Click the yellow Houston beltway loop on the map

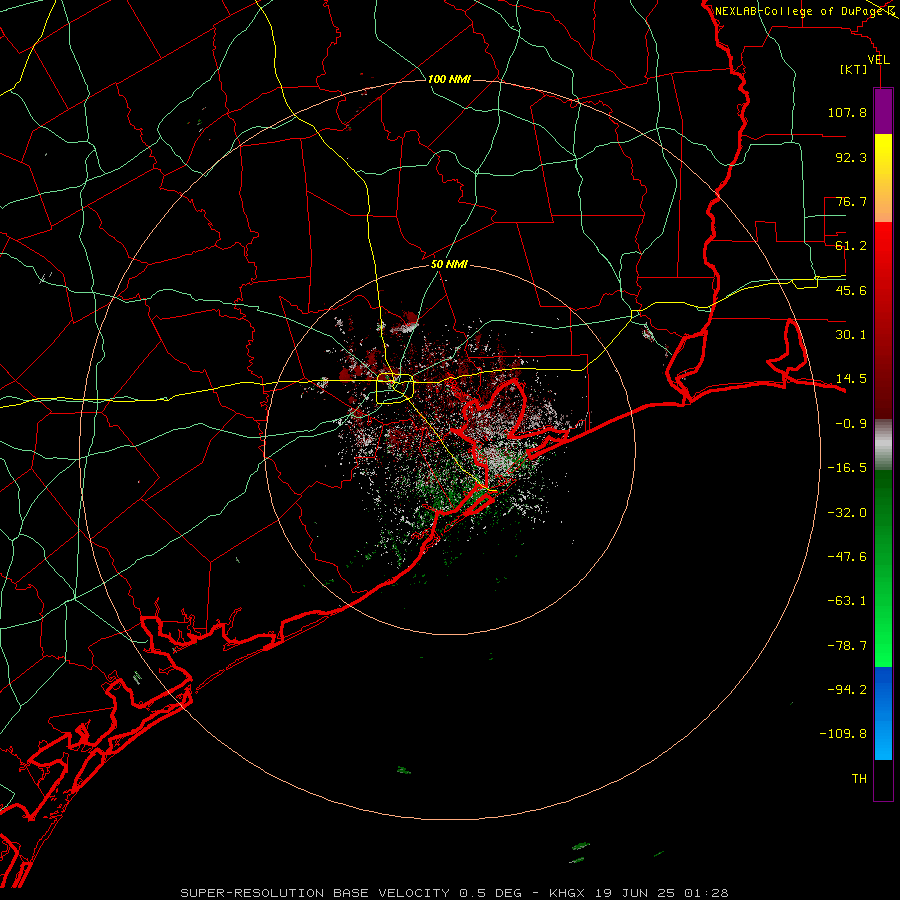click(x=395, y=389)
